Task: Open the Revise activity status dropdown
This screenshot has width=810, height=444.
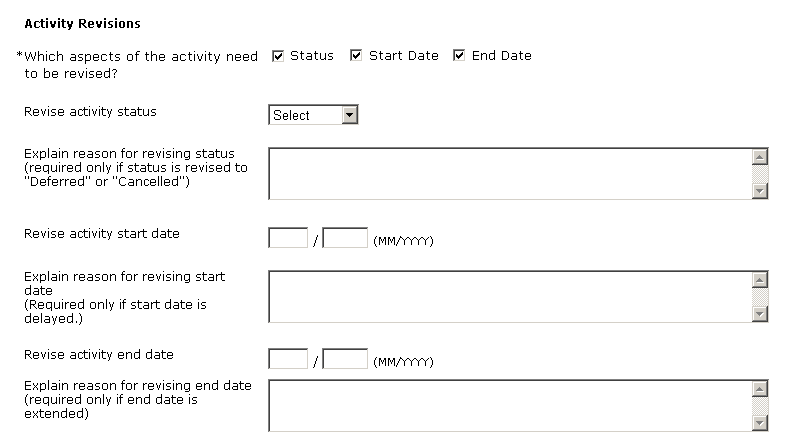Action: pyautogui.click(x=313, y=115)
